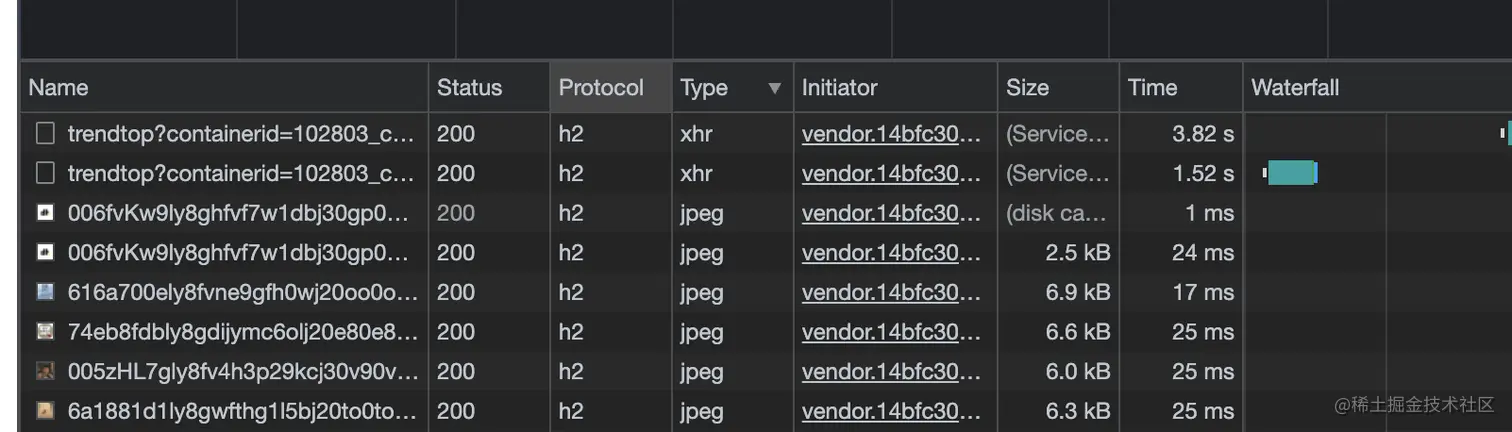Open the vendor.14bfc30 initiator link for the 3.82 s request

[891, 134]
